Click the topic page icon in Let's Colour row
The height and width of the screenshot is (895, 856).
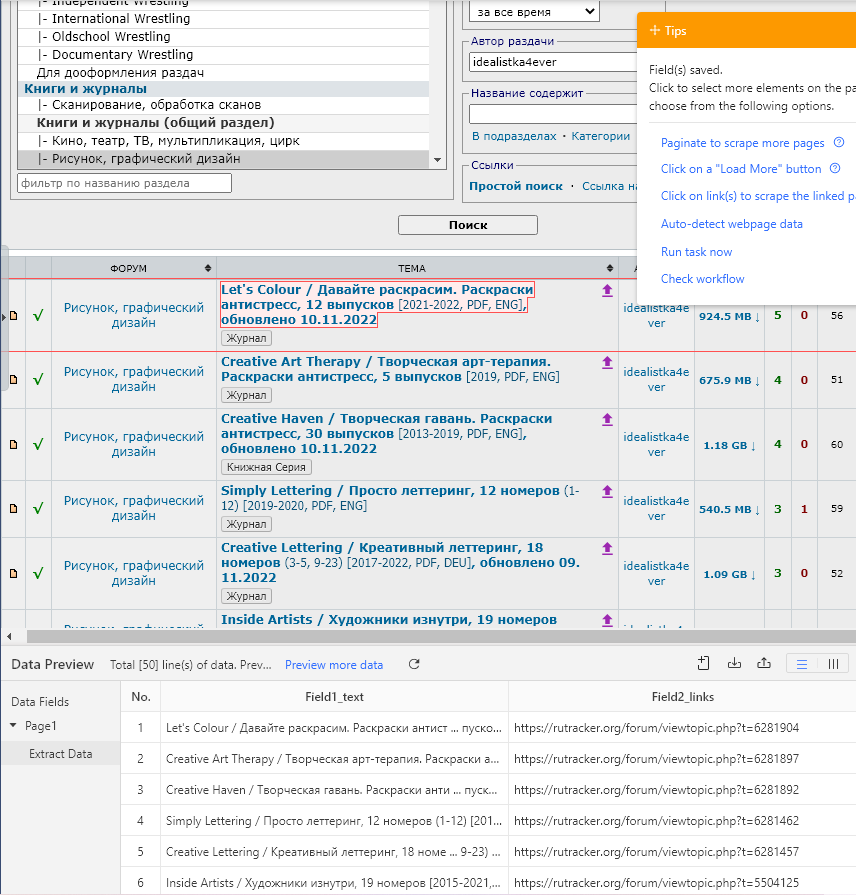pyautogui.click(x=14, y=316)
